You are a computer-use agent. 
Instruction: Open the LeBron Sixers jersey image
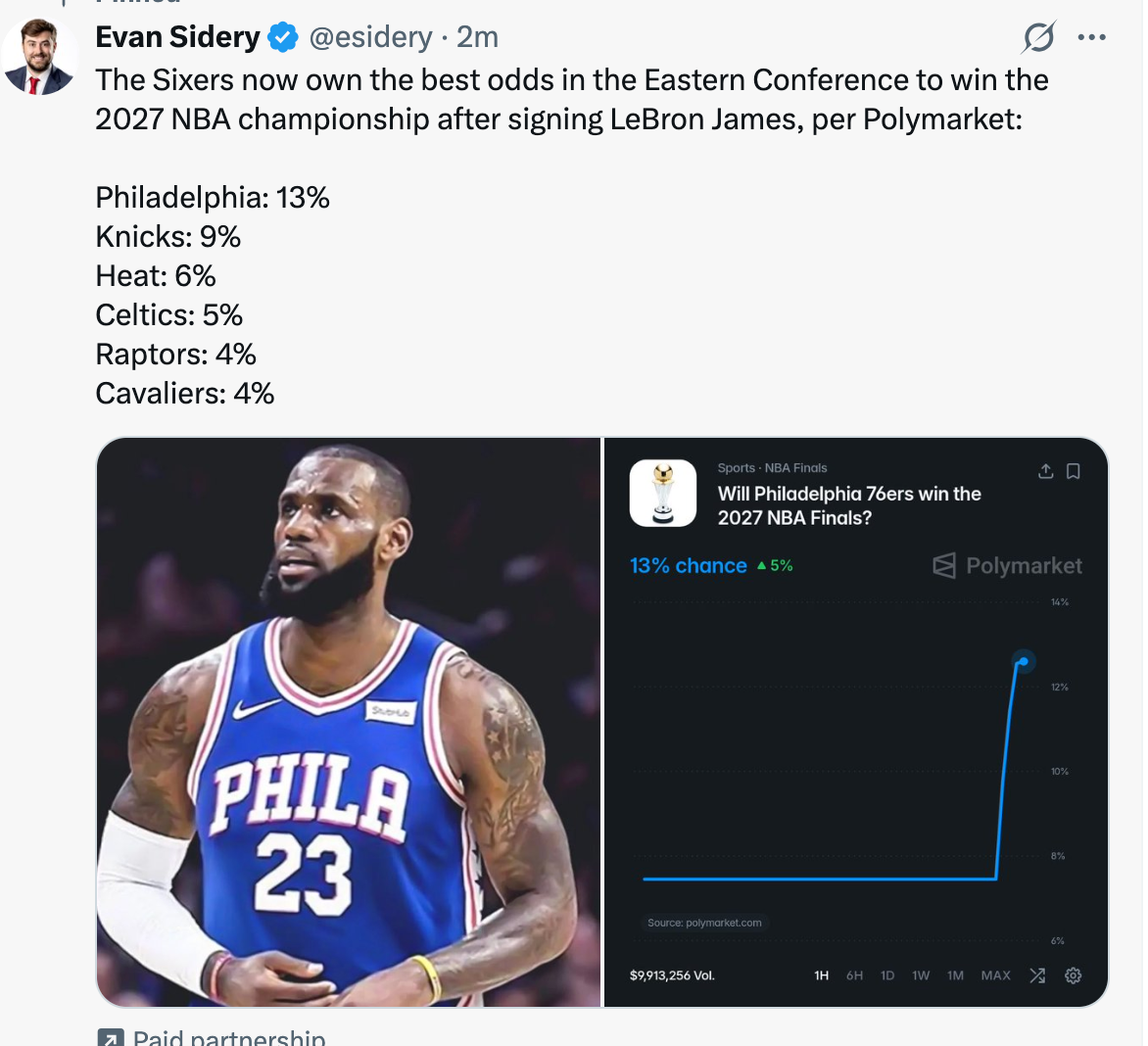pos(349,722)
